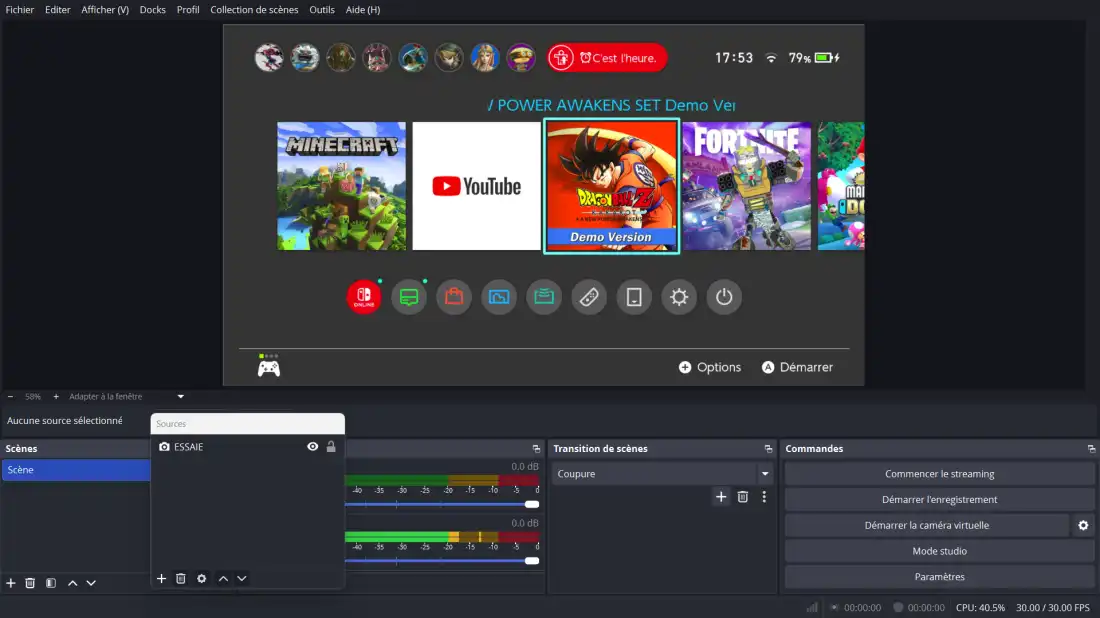Open scene filters icon in Scènes panel
Image resolution: width=1100 pixels, height=618 pixels.
pos(51,583)
